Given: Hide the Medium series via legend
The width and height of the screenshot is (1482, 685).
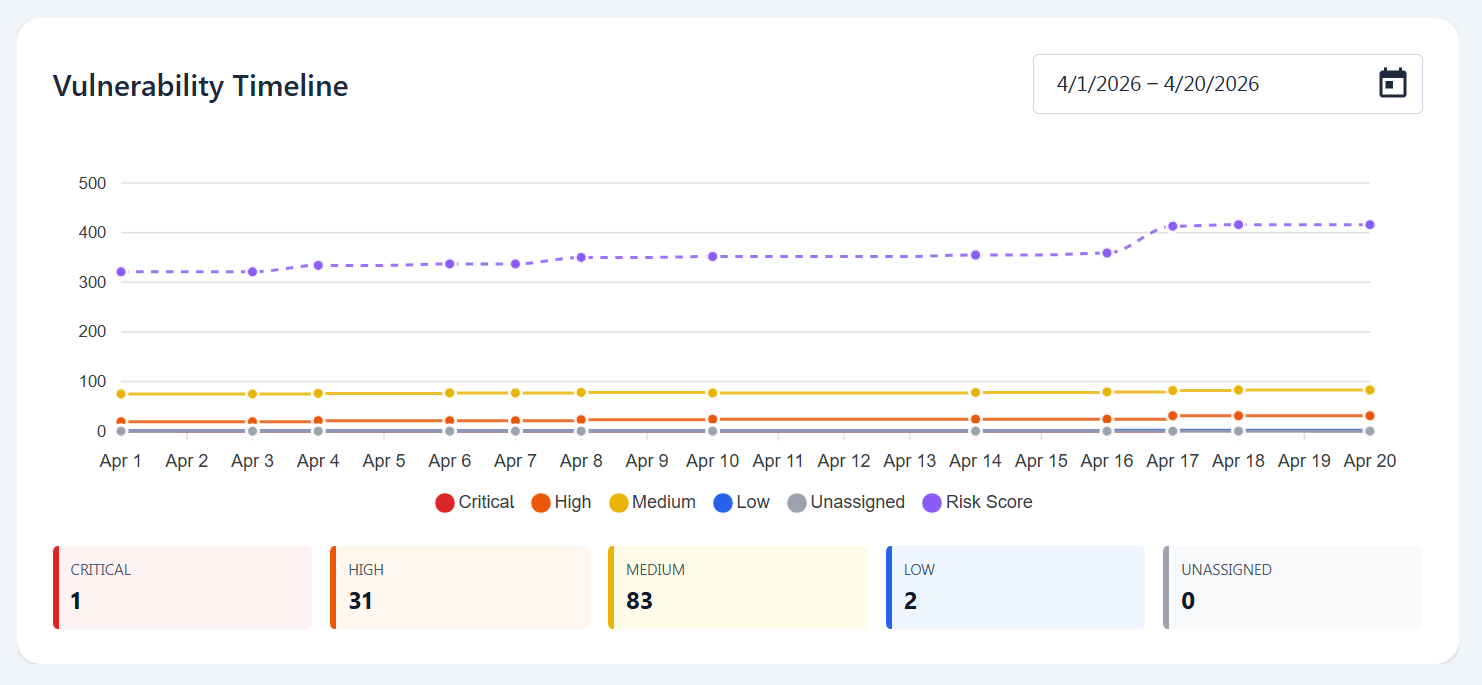Looking at the screenshot, I should [x=652, y=502].
